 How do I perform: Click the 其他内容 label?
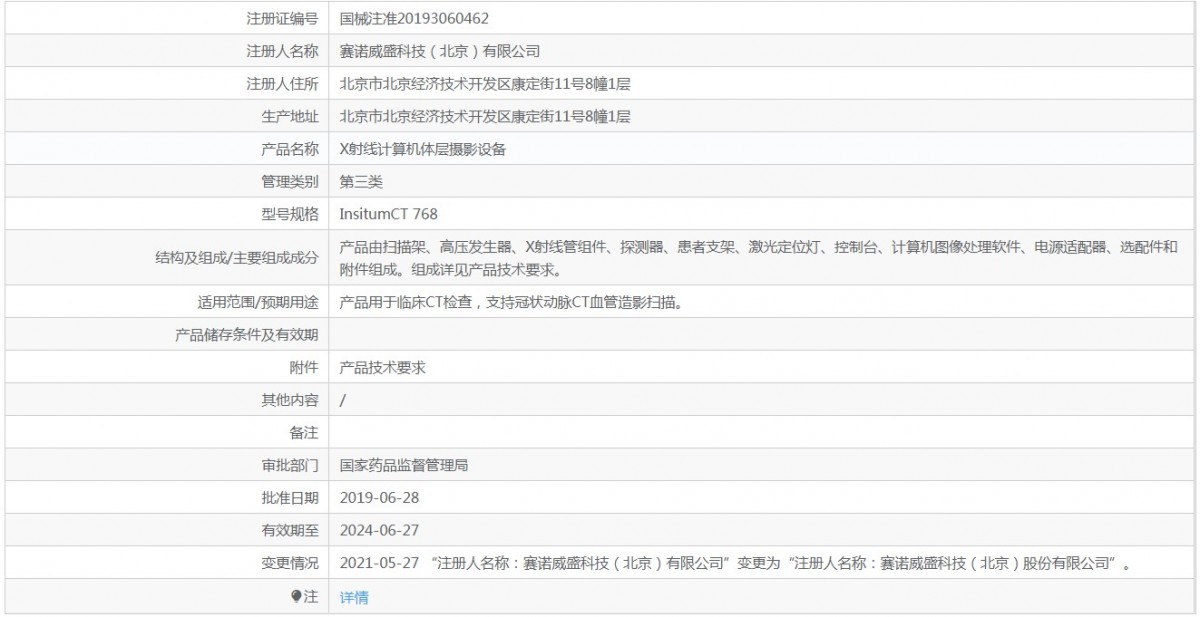[x=289, y=400]
